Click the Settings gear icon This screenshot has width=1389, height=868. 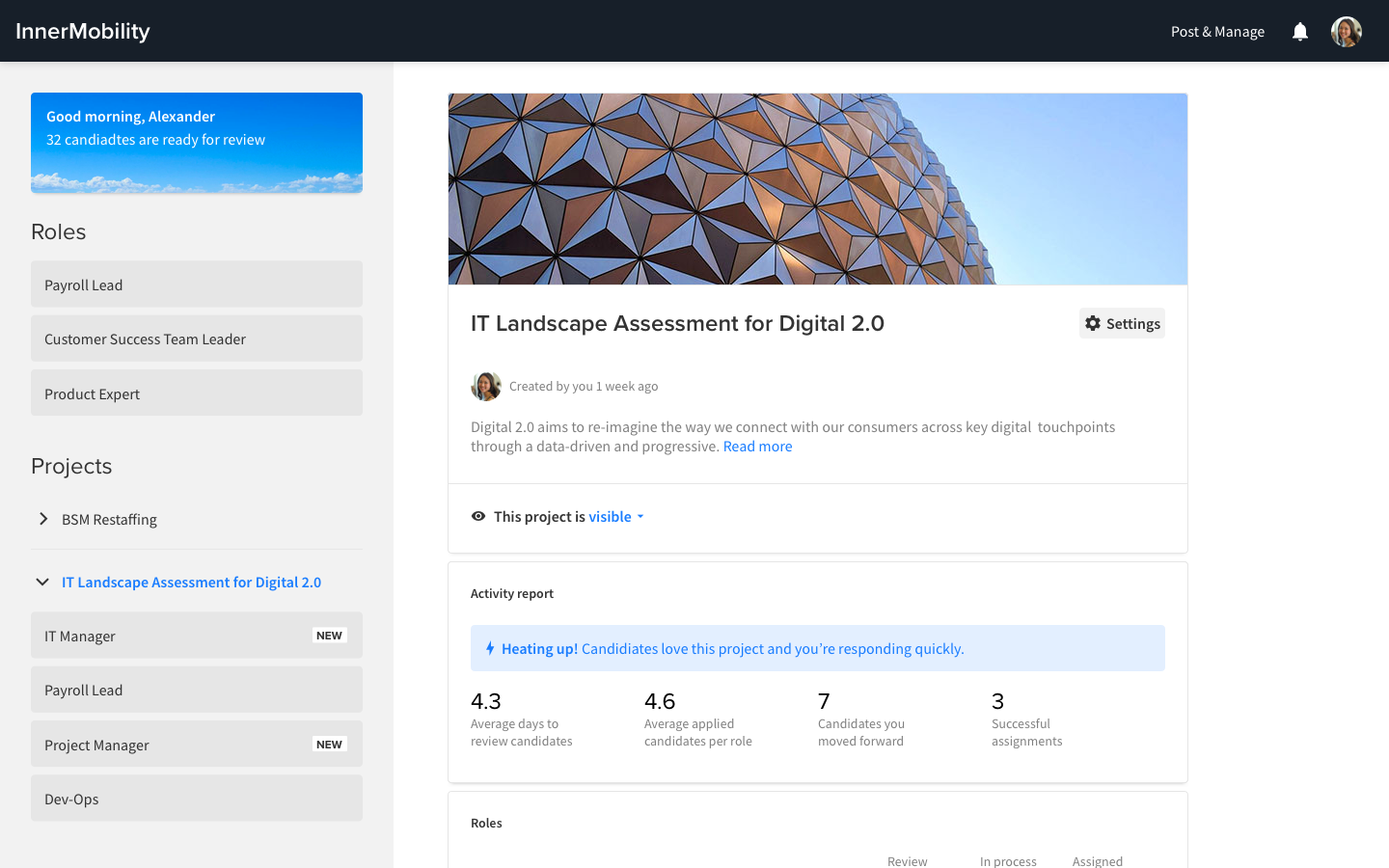click(1093, 324)
